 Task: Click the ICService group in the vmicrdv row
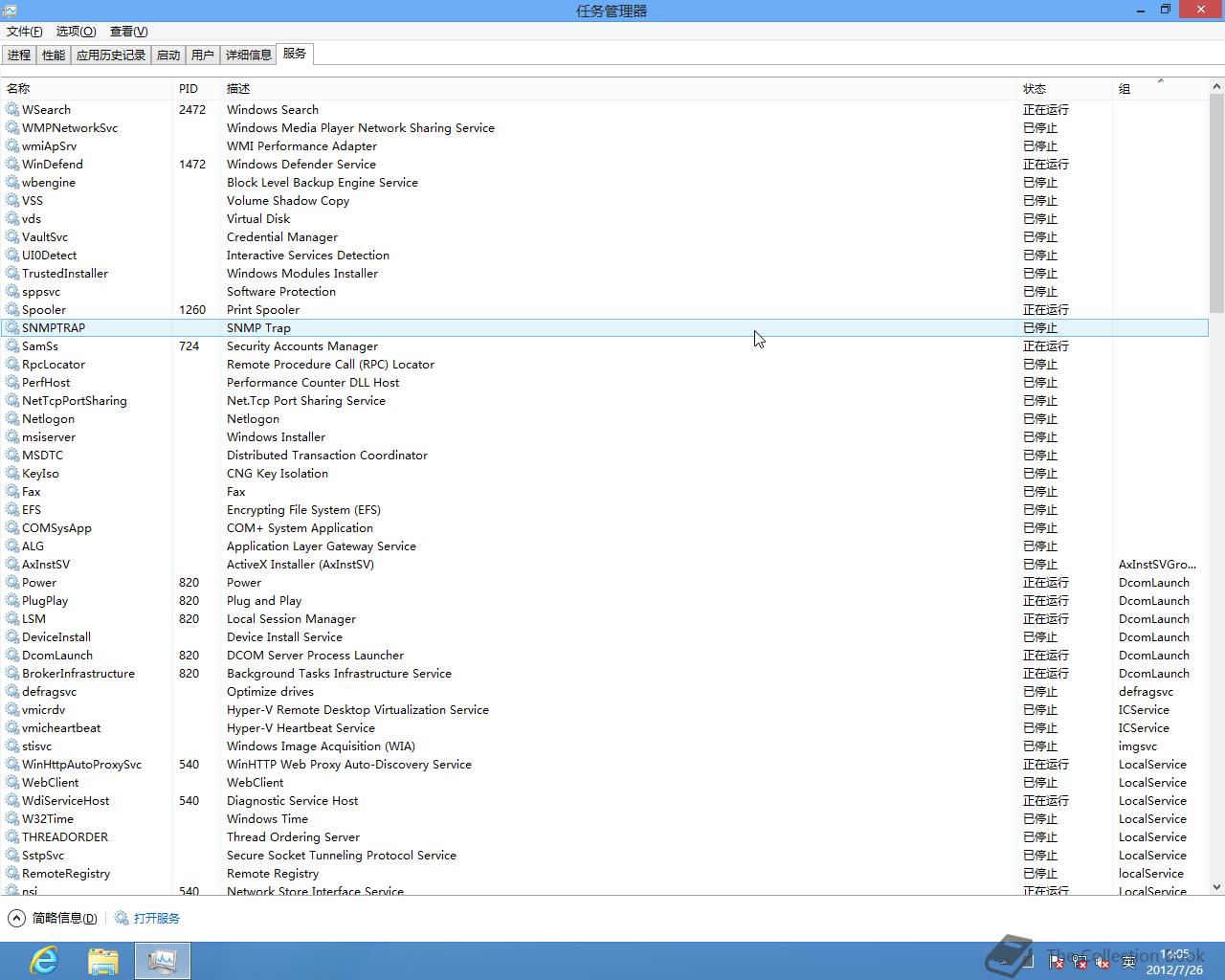click(1144, 709)
